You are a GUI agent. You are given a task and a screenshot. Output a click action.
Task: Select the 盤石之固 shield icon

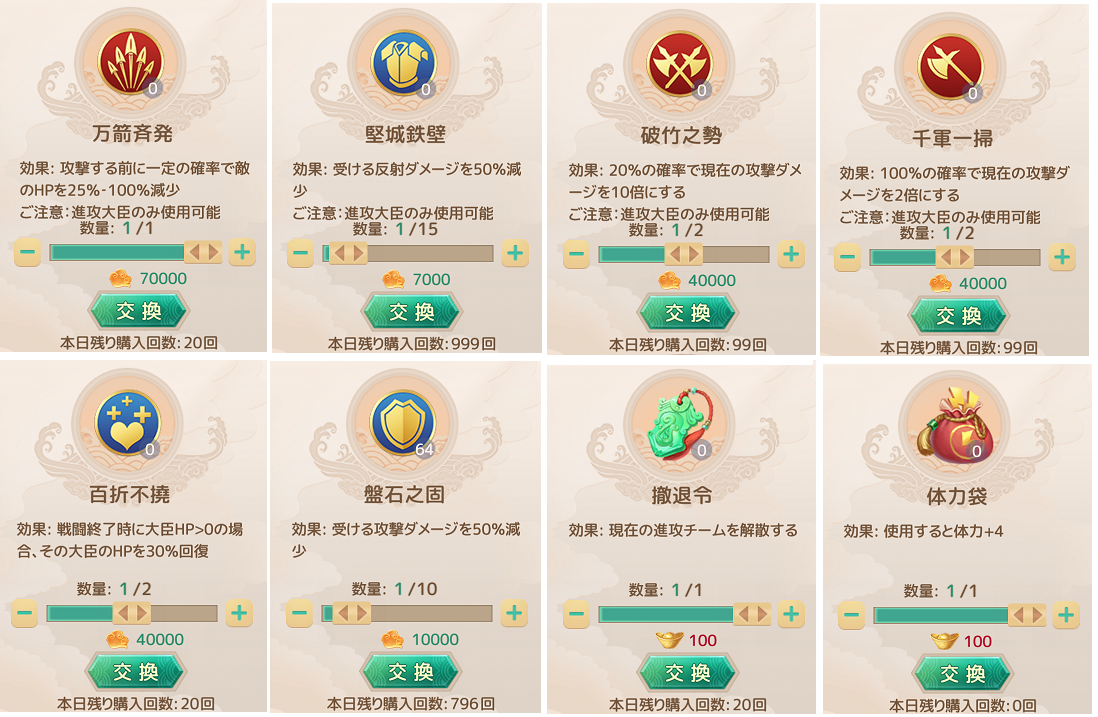coord(403,424)
